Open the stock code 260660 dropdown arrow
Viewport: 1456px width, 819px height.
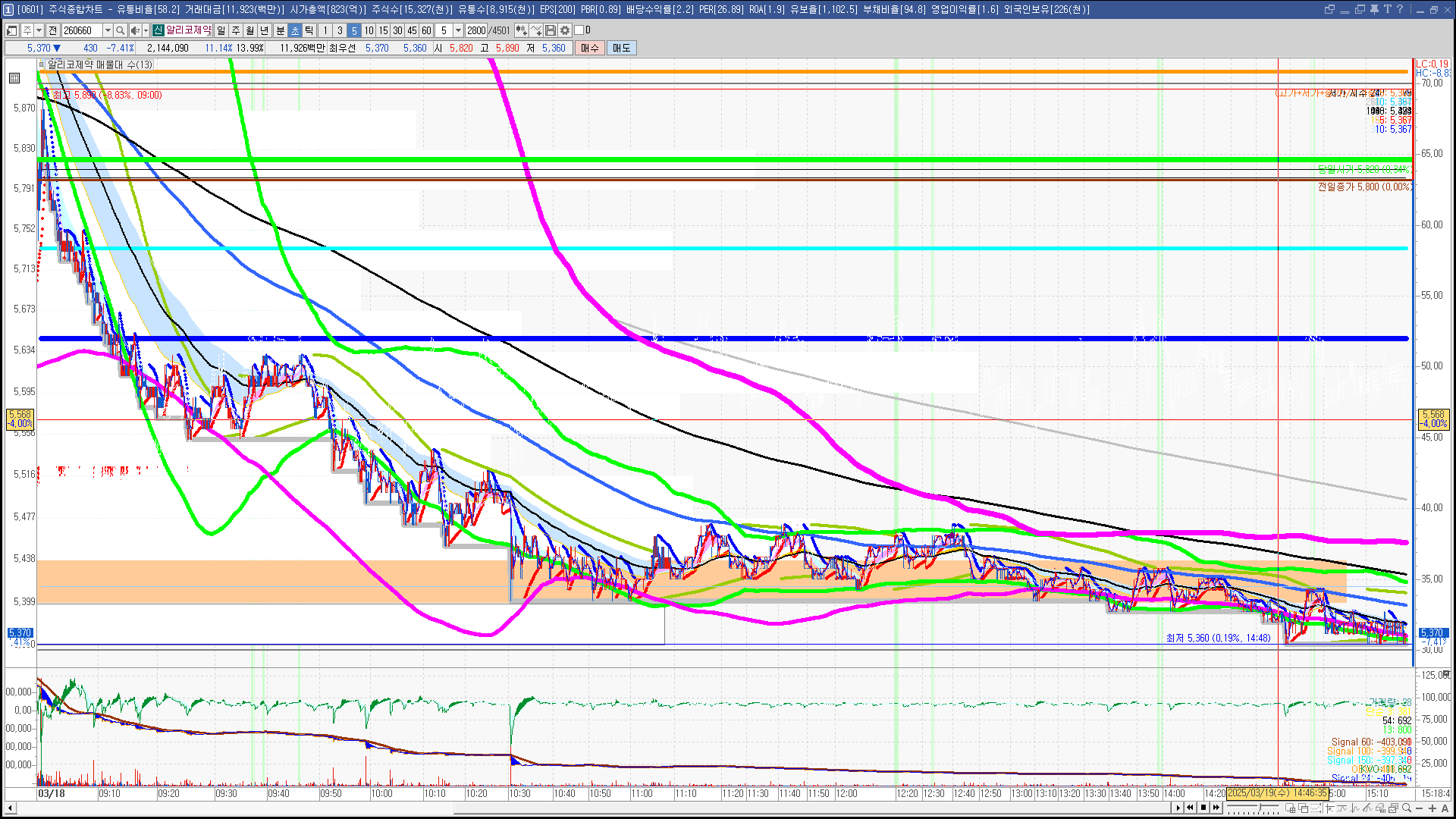click(x=108, y=30)
